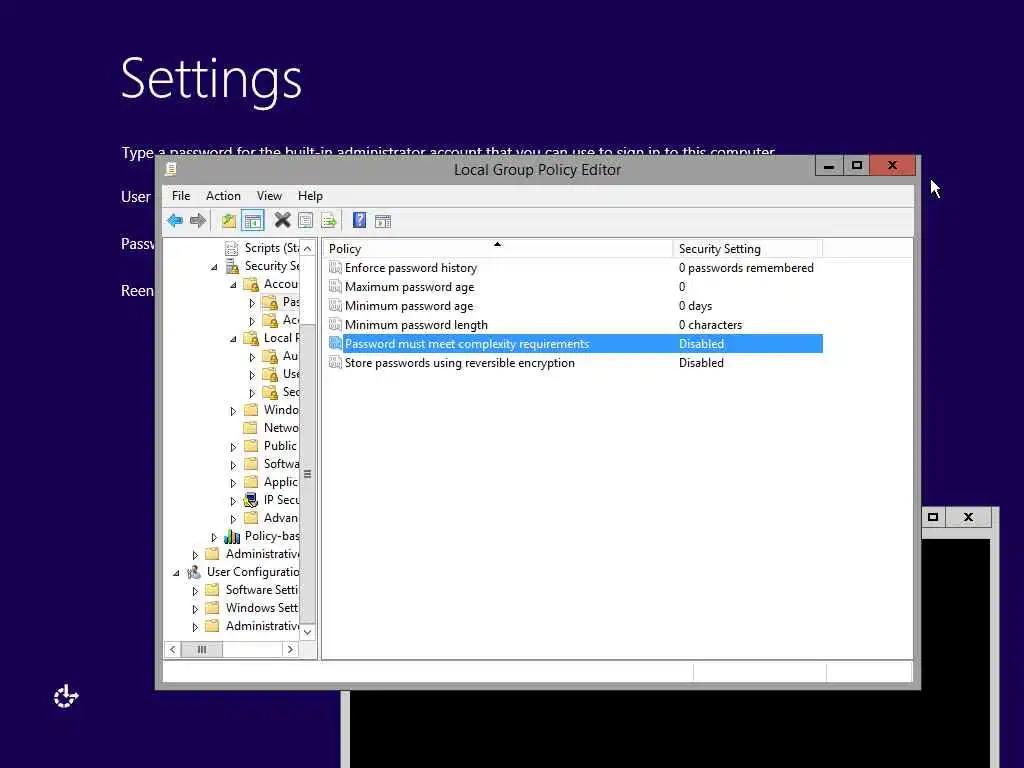Click the Up One Level folder icon
This screenshot has width=1024, height=768.
(x=229, y=221)
